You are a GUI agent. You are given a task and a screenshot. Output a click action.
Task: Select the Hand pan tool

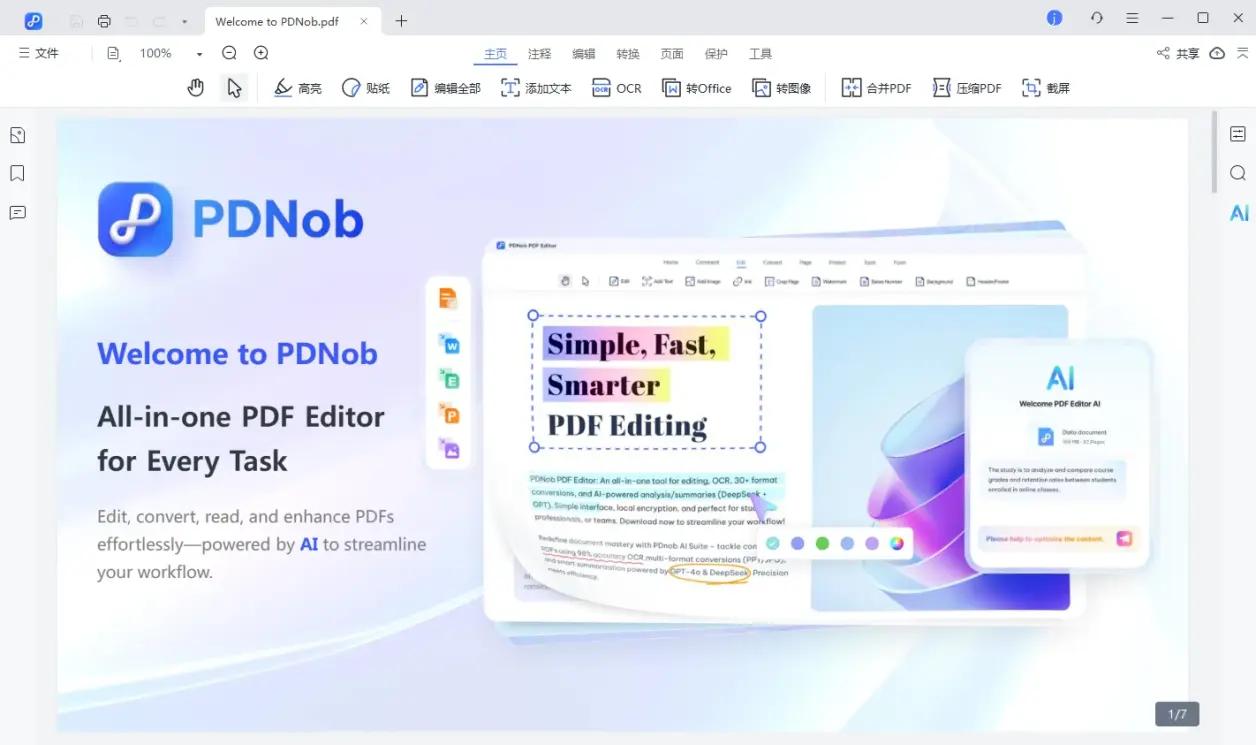tap(196, 88)
